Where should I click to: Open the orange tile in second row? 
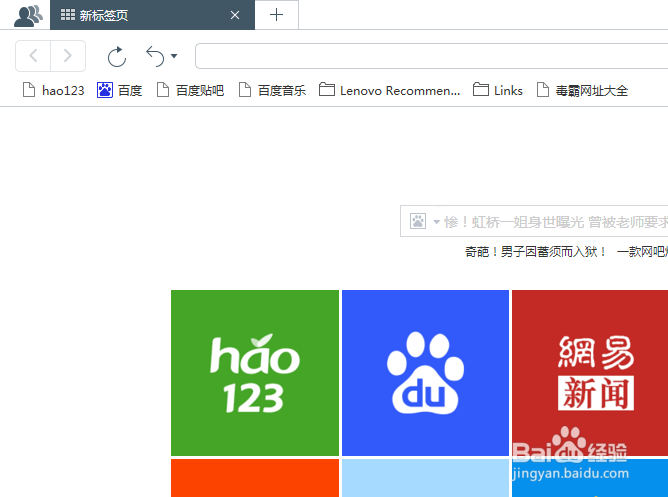pos(255,478)
